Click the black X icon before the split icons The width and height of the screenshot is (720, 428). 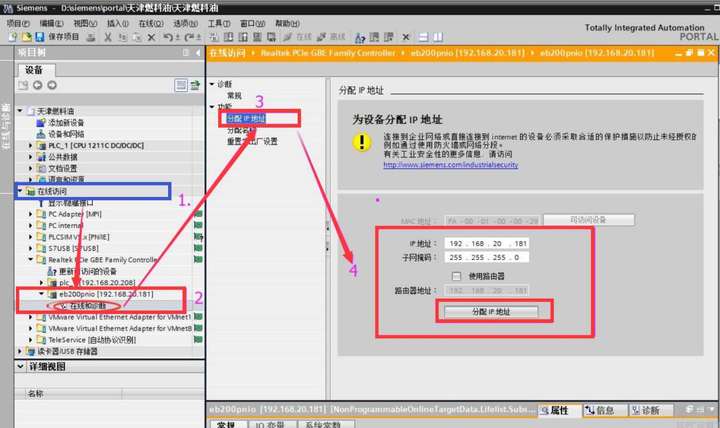405,37
